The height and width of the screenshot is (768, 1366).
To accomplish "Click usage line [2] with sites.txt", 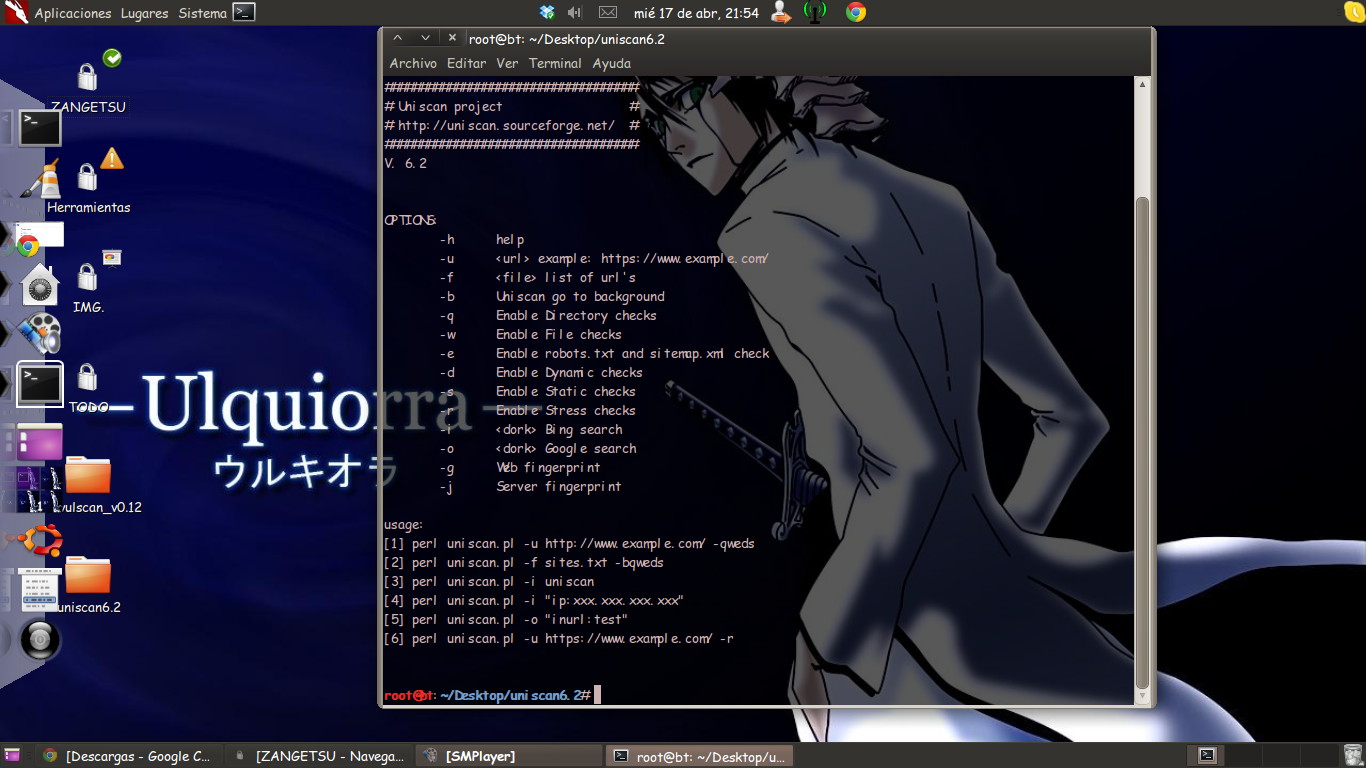I will pos(524,562).
